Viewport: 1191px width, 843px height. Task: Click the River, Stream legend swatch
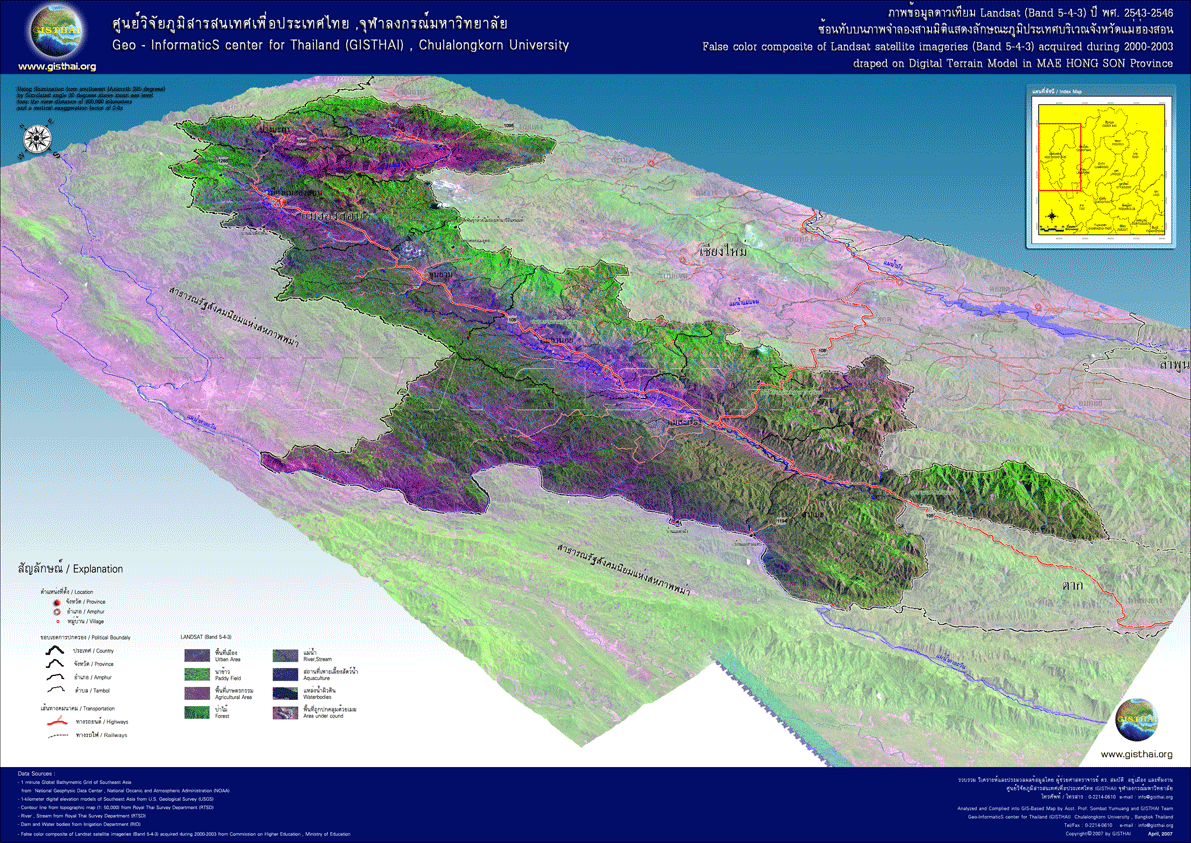click(286, 655)
